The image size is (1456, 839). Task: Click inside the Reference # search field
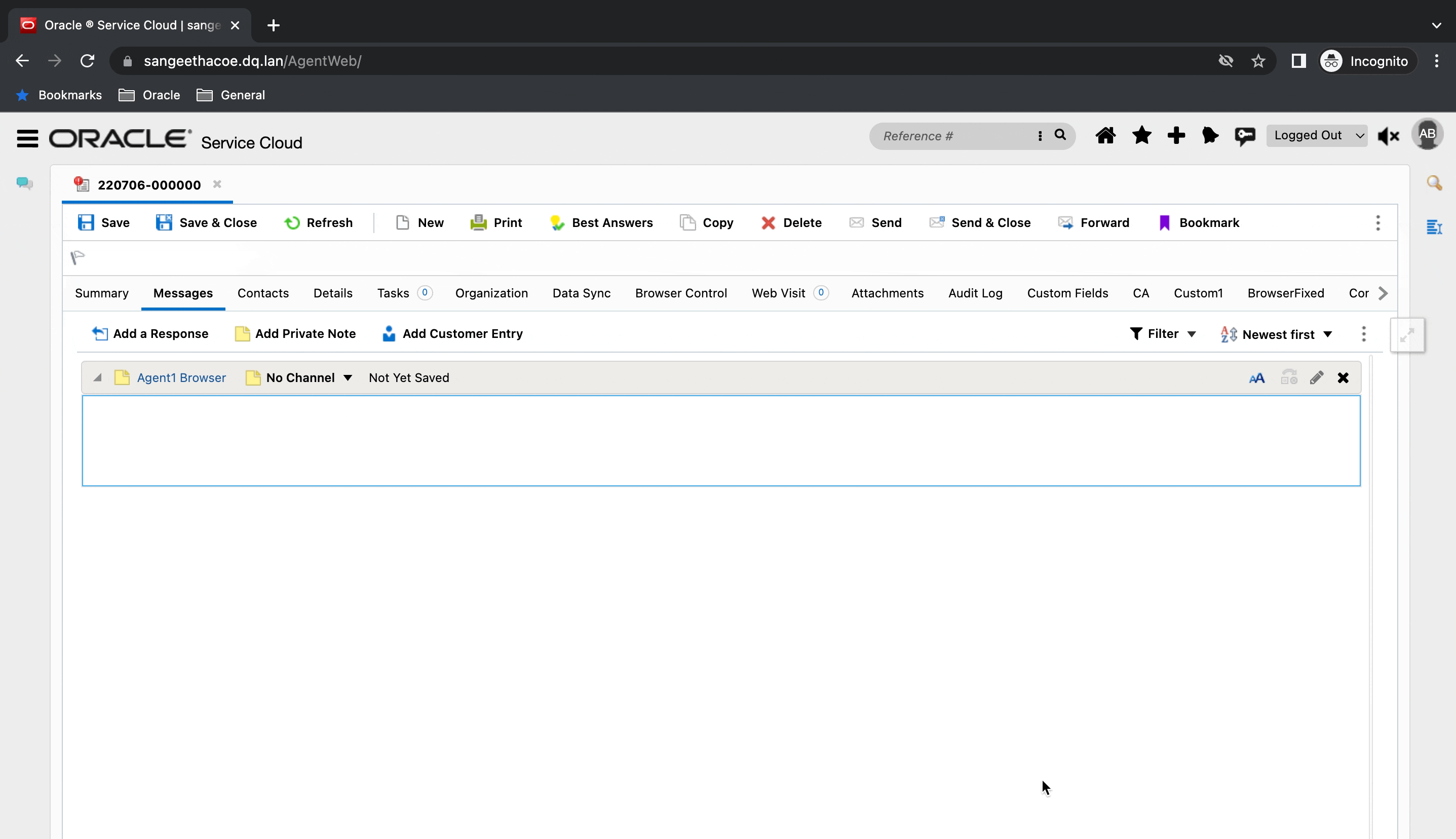pos(951,136)
